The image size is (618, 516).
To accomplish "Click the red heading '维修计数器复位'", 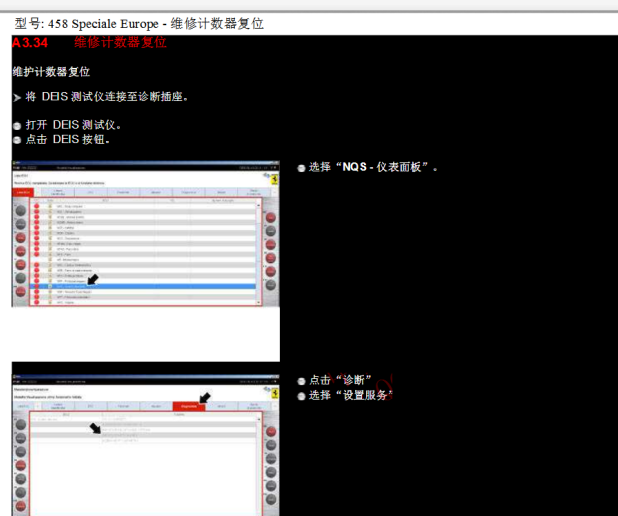I will [121, 42].
